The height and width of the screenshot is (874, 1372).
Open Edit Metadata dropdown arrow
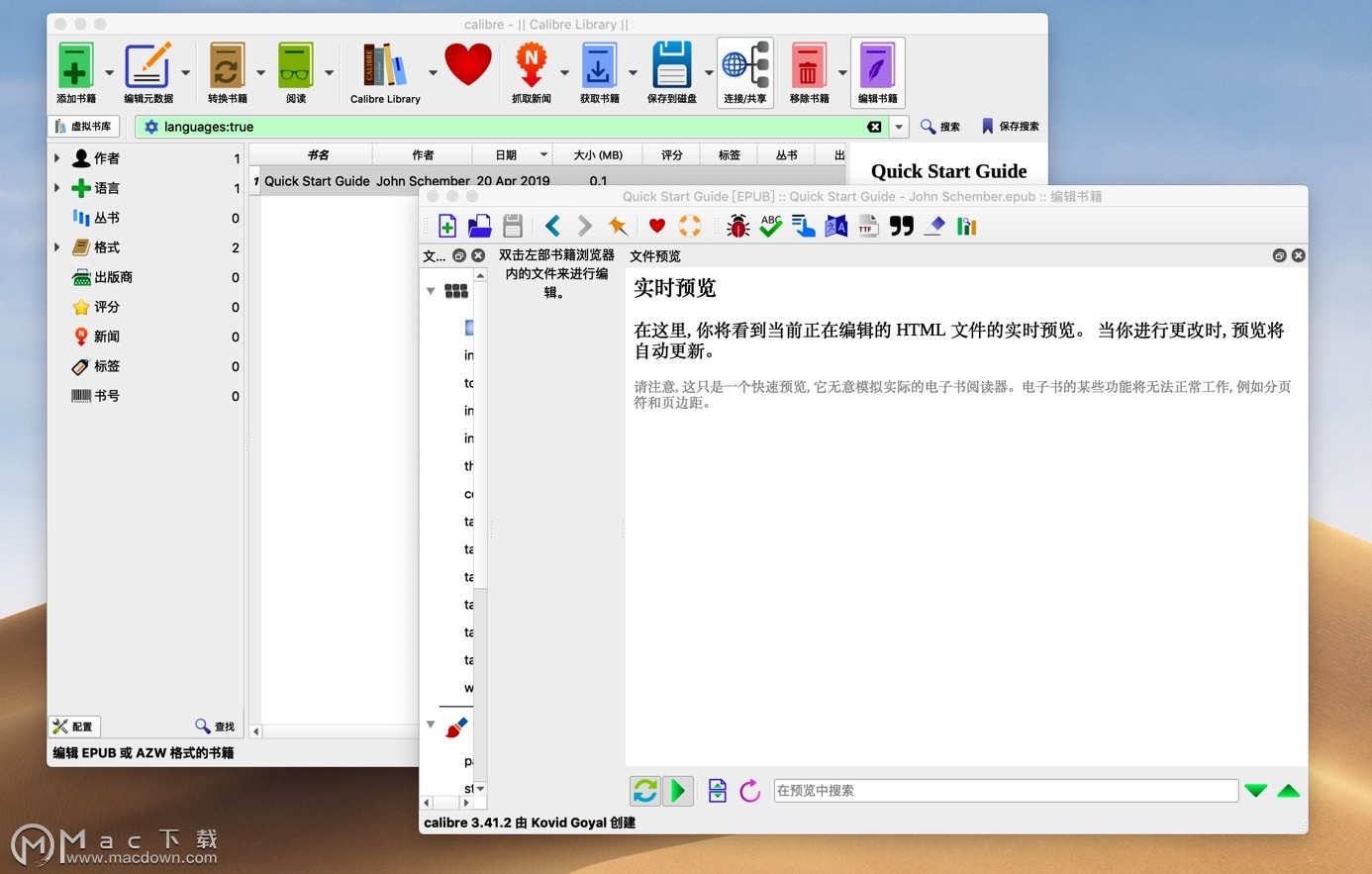click(185, 72)
